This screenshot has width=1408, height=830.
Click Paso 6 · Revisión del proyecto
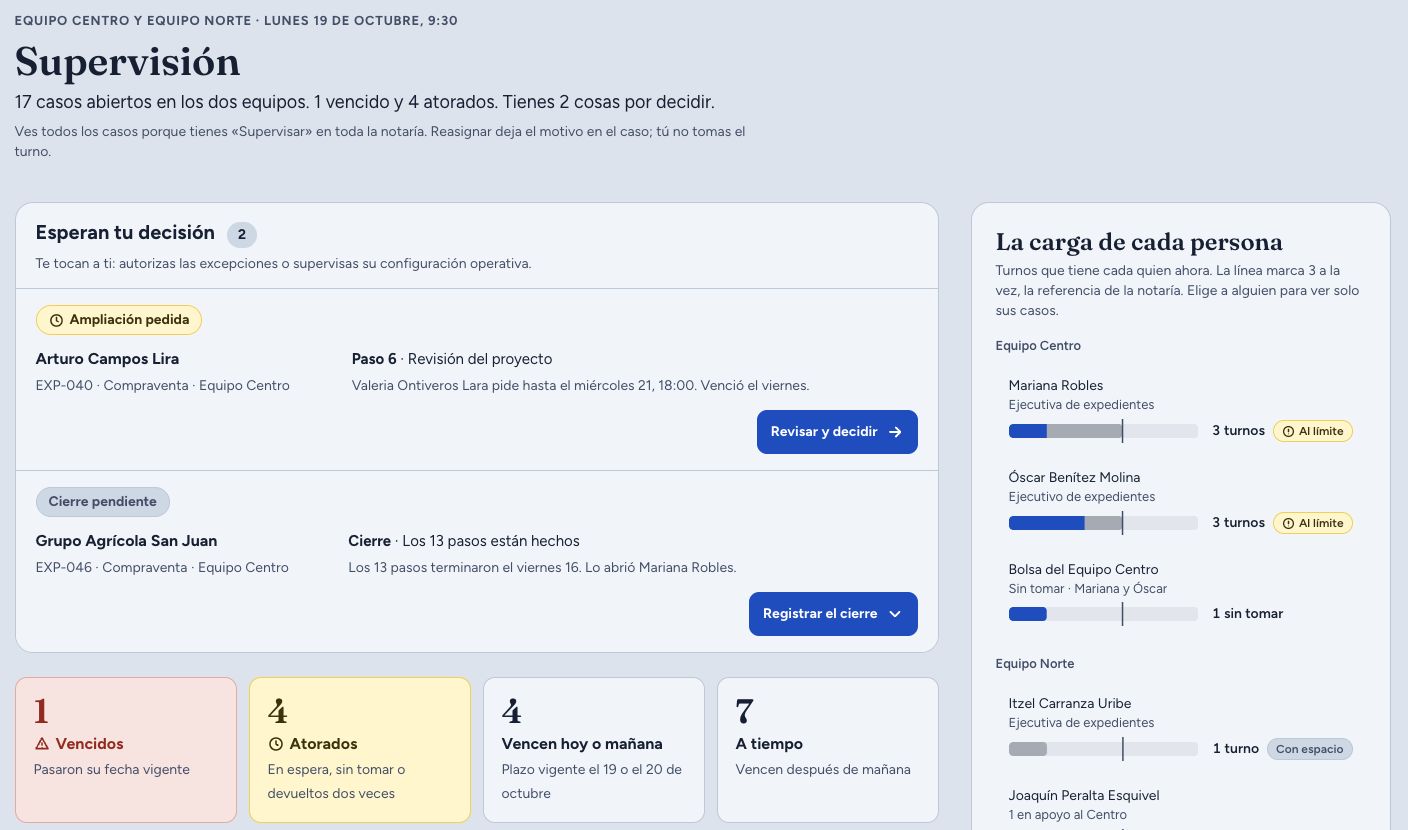coord(452,359)
